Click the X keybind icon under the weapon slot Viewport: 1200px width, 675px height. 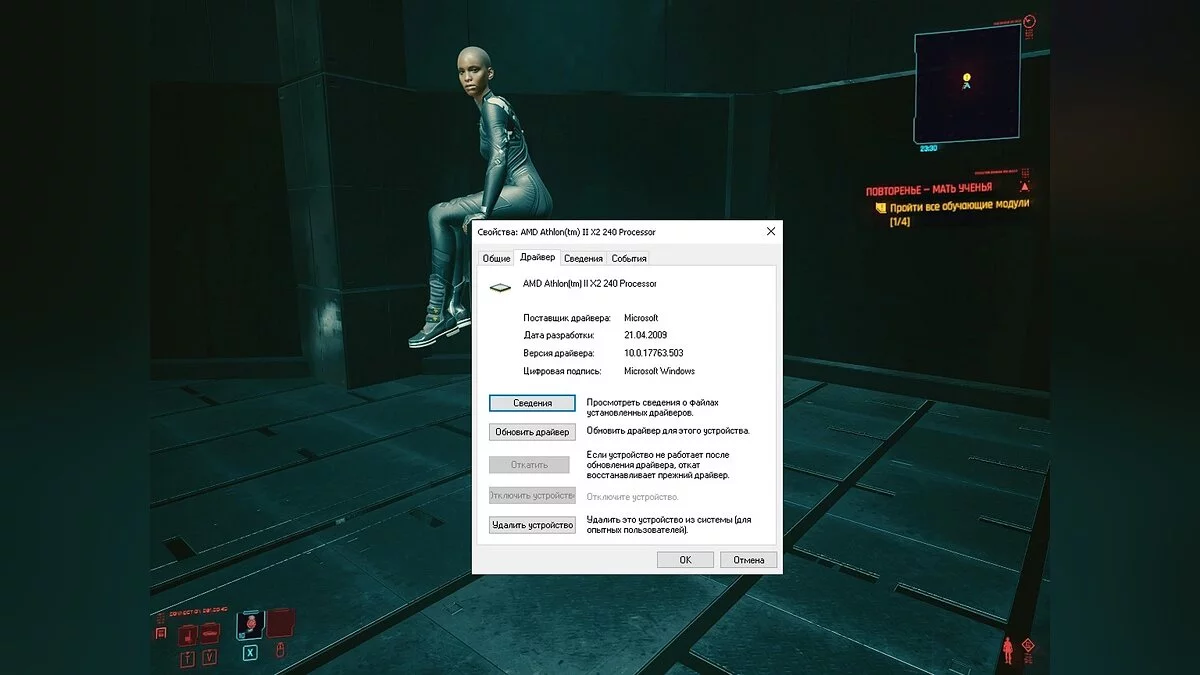[250, 653]
